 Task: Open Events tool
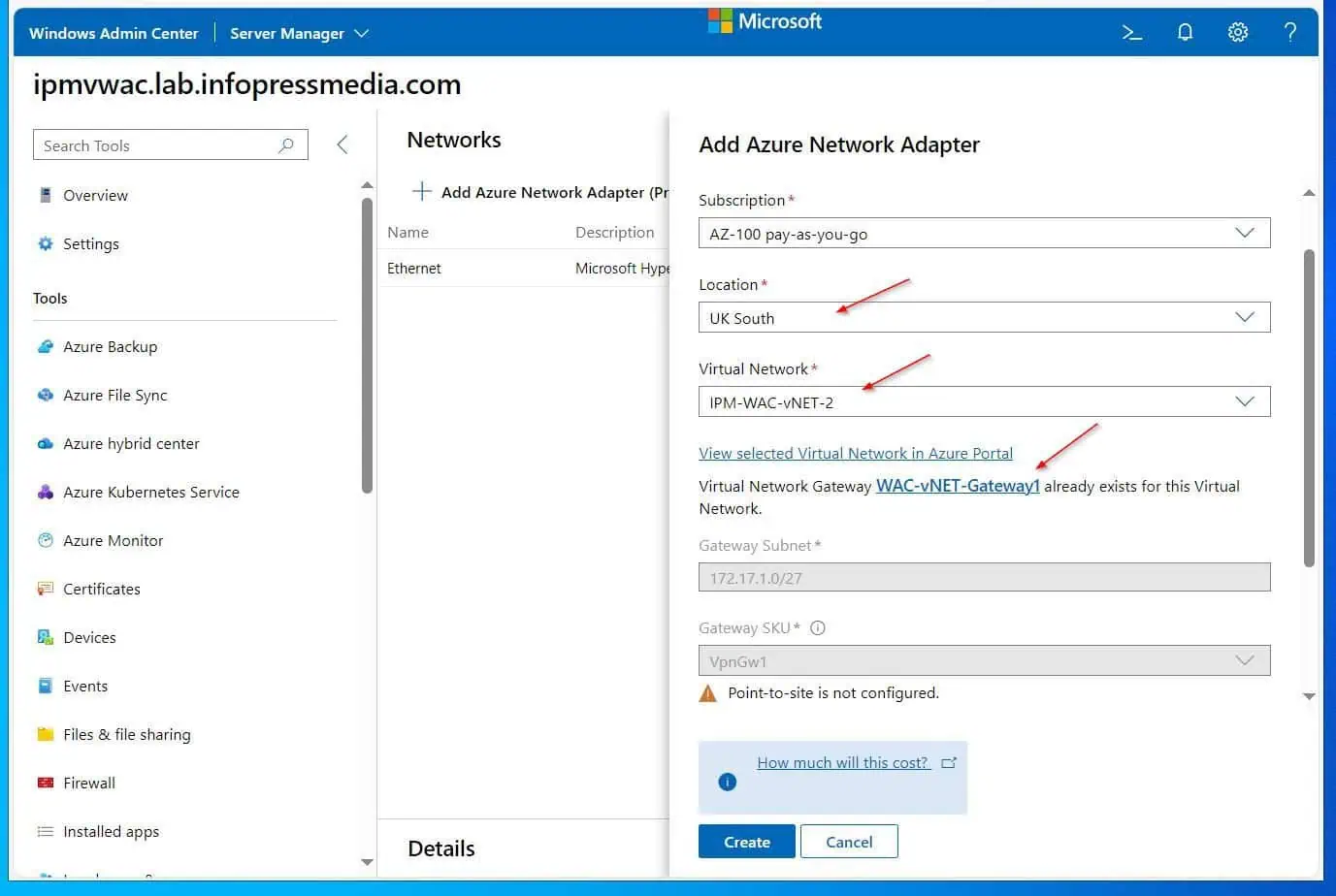click(x=85, y=686)
